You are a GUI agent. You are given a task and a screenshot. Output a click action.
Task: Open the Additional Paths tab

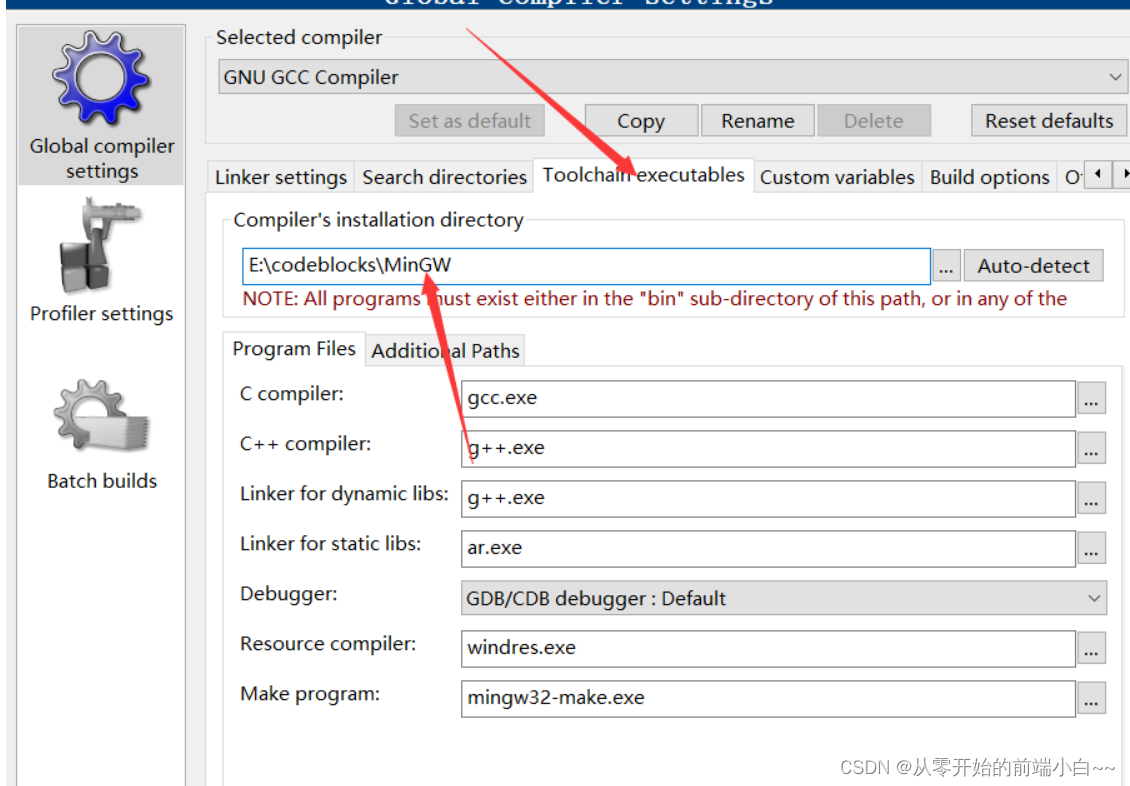click(x=445, y=350)
